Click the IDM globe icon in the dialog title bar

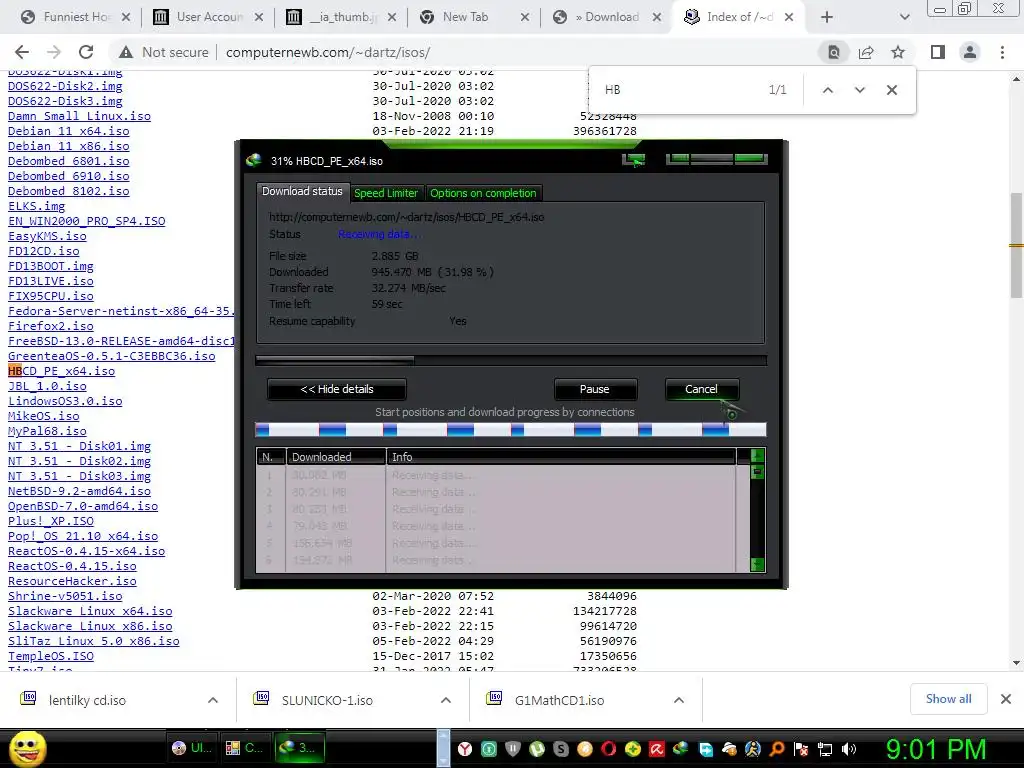(x=253, y=160)
